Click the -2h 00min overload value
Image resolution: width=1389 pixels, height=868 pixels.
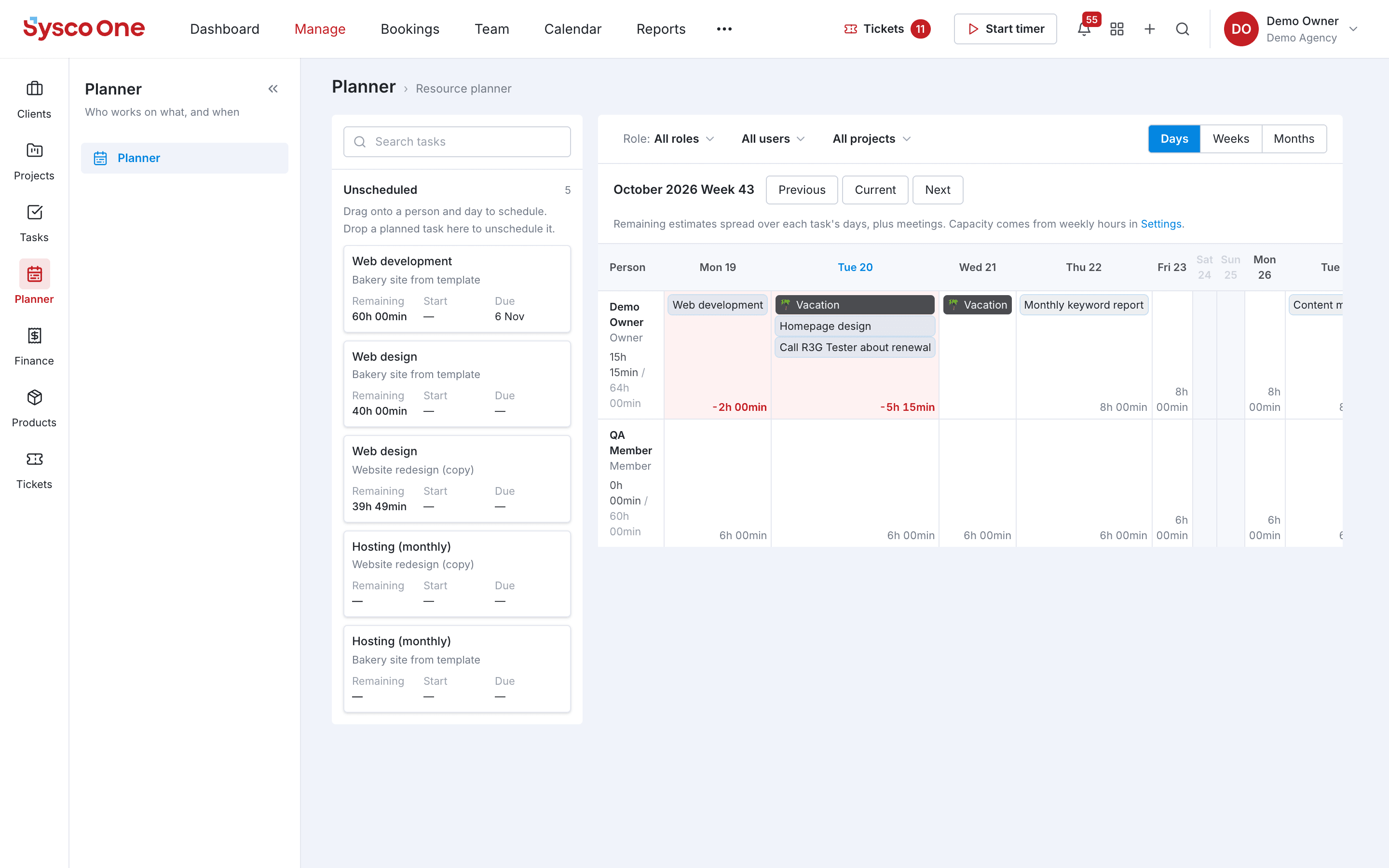click(x=739, y=407)
